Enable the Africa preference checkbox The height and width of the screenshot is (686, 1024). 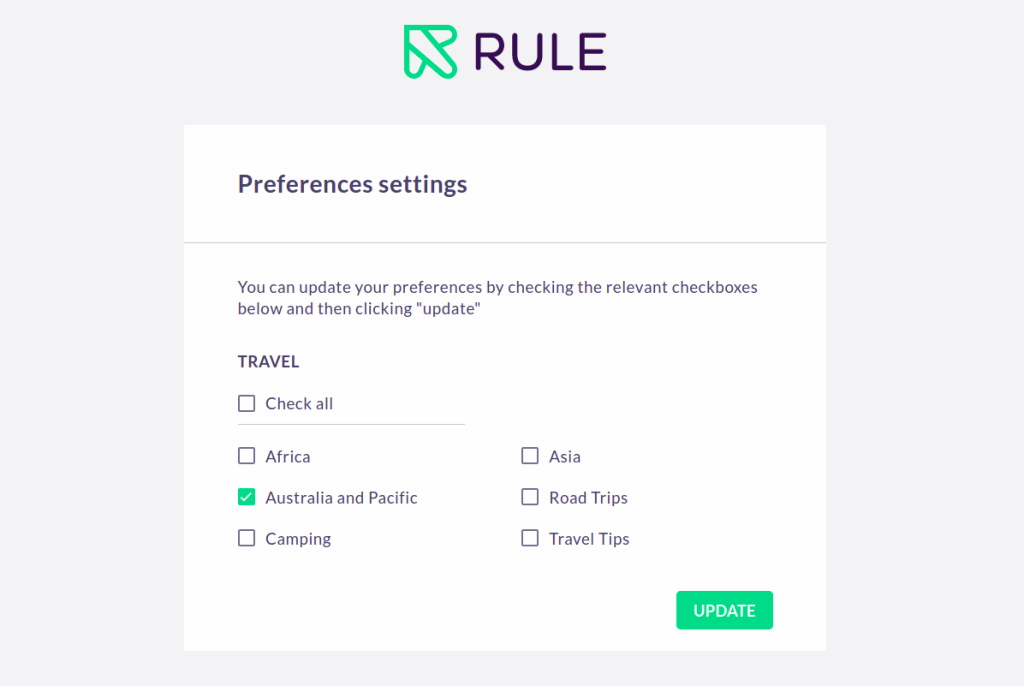246,455
